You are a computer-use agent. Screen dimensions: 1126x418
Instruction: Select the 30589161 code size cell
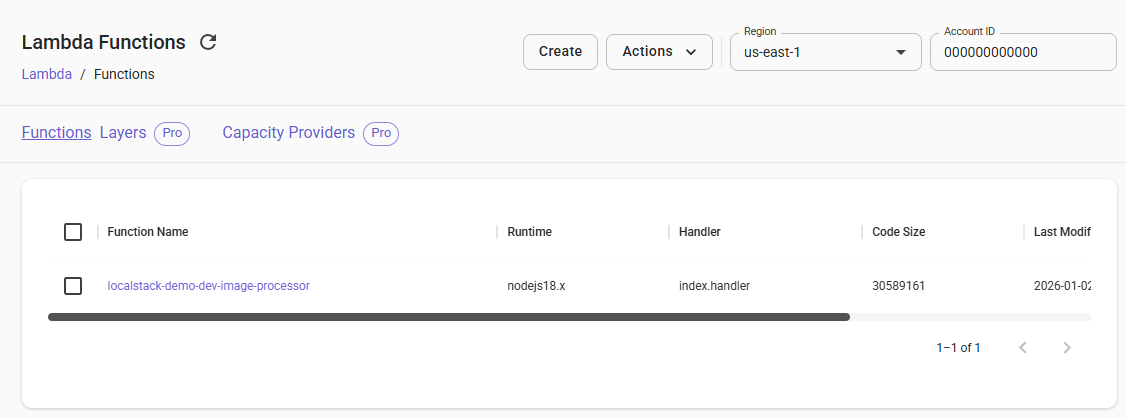click(x=898, y=286)
